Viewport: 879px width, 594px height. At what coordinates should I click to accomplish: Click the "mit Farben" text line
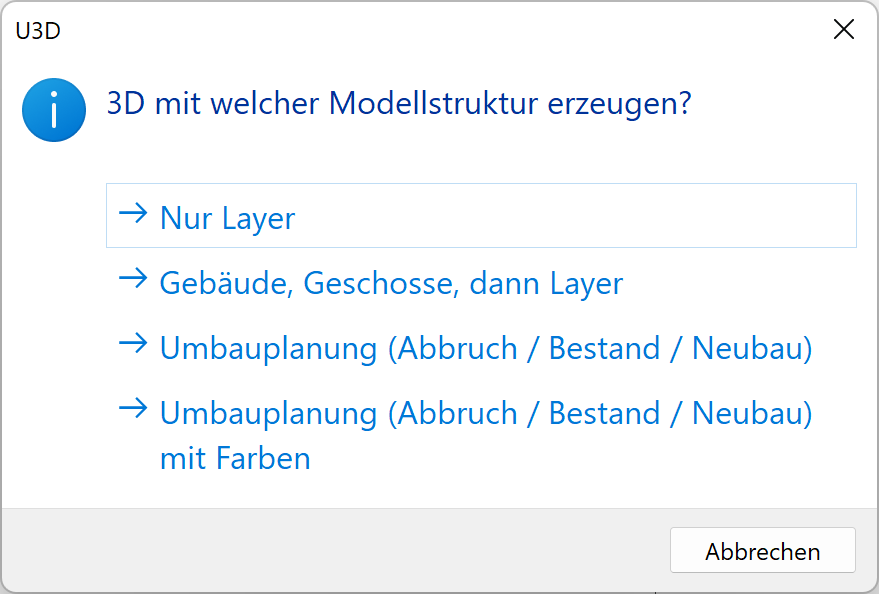coord(234,458)
